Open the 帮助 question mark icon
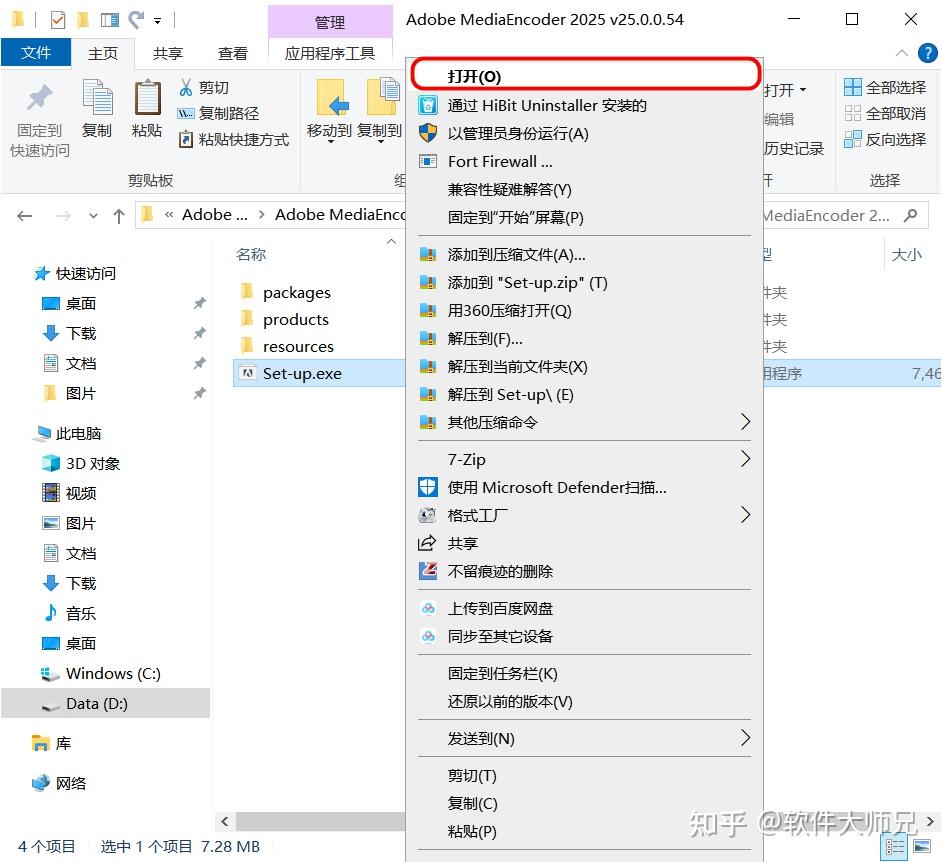The height and width of the screenshot is (862, 942). [x=929, y=53]
